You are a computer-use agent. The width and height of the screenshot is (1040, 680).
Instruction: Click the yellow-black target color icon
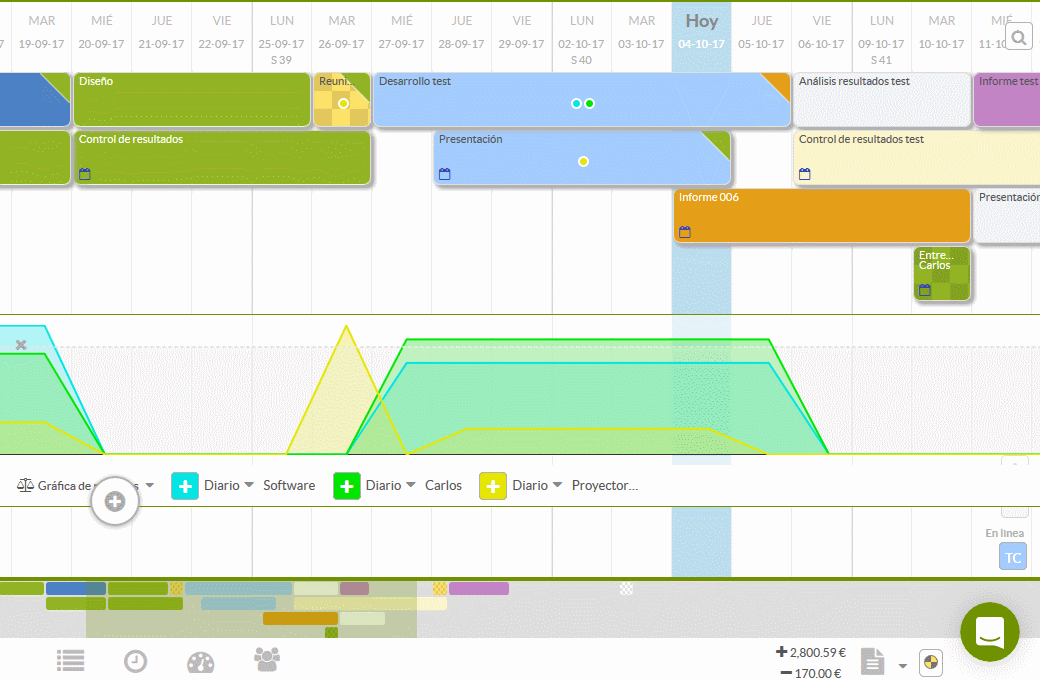click(x=930, y=662)
